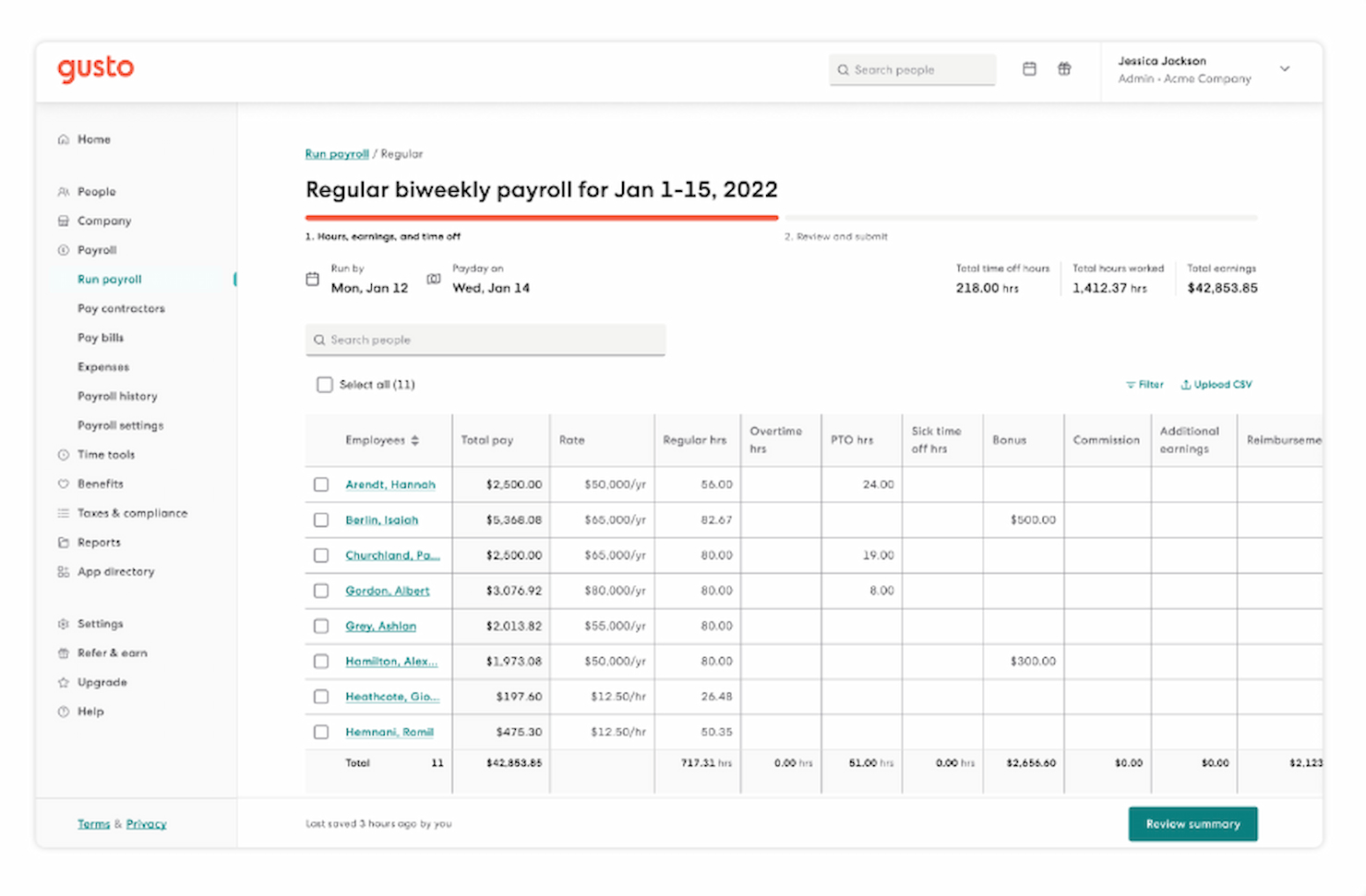
Task: Open Payroll settings in sidebar
Action: click(121, 425)
